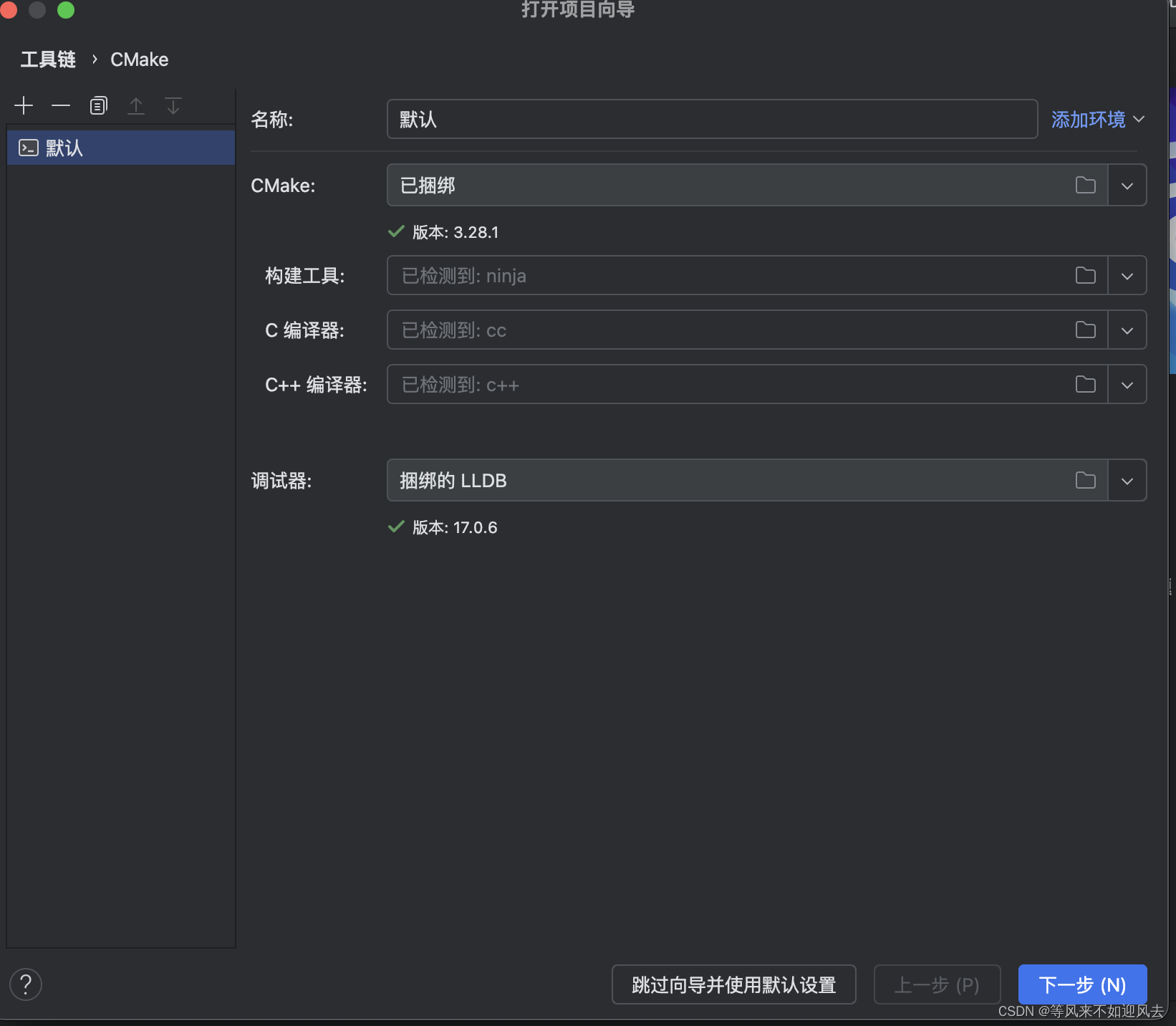The width and height of the screenshot is (1176, 1026).
Task: Select the 默认 toolchain in the list
Action: (x=121, y=148)
